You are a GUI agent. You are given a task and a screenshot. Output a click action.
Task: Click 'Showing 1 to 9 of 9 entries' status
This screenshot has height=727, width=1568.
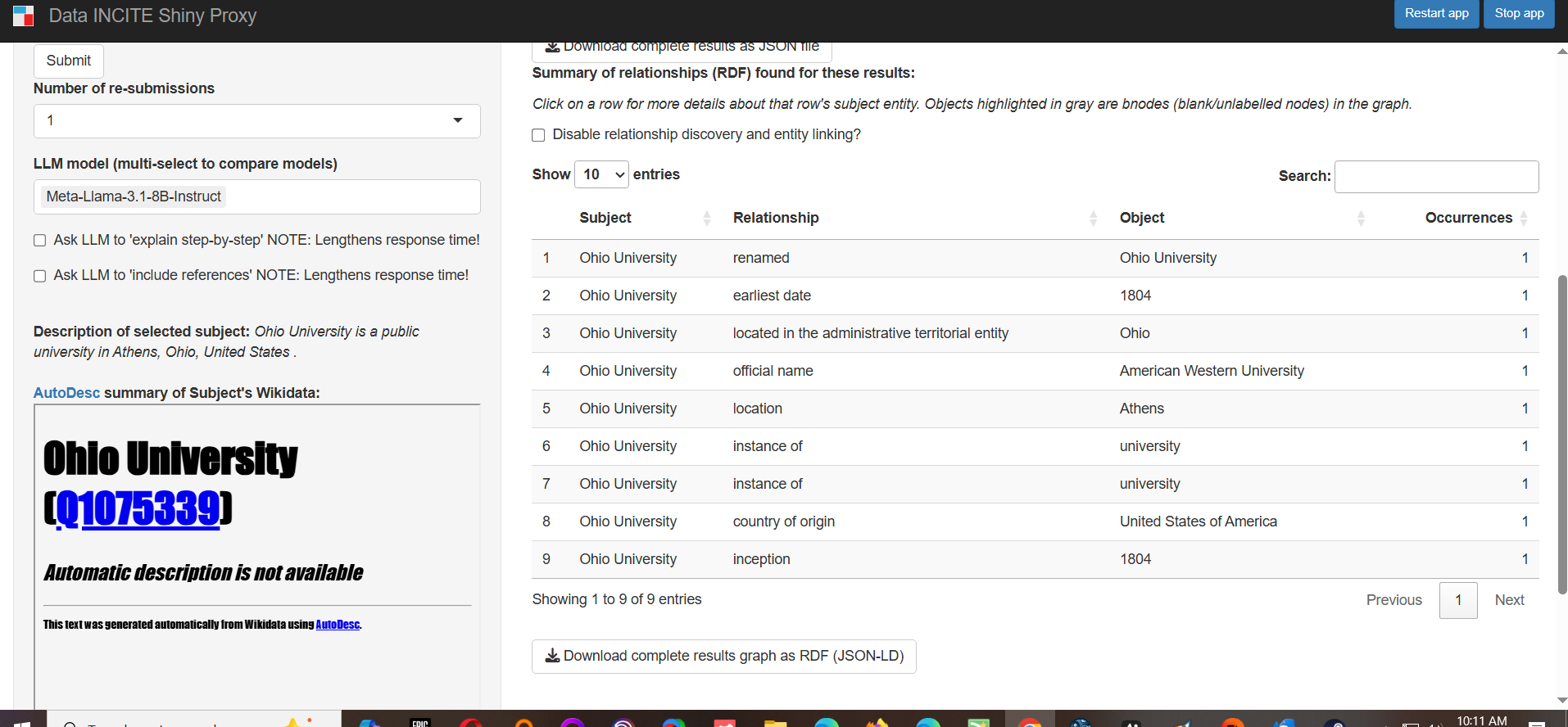(x=617, y=599)
